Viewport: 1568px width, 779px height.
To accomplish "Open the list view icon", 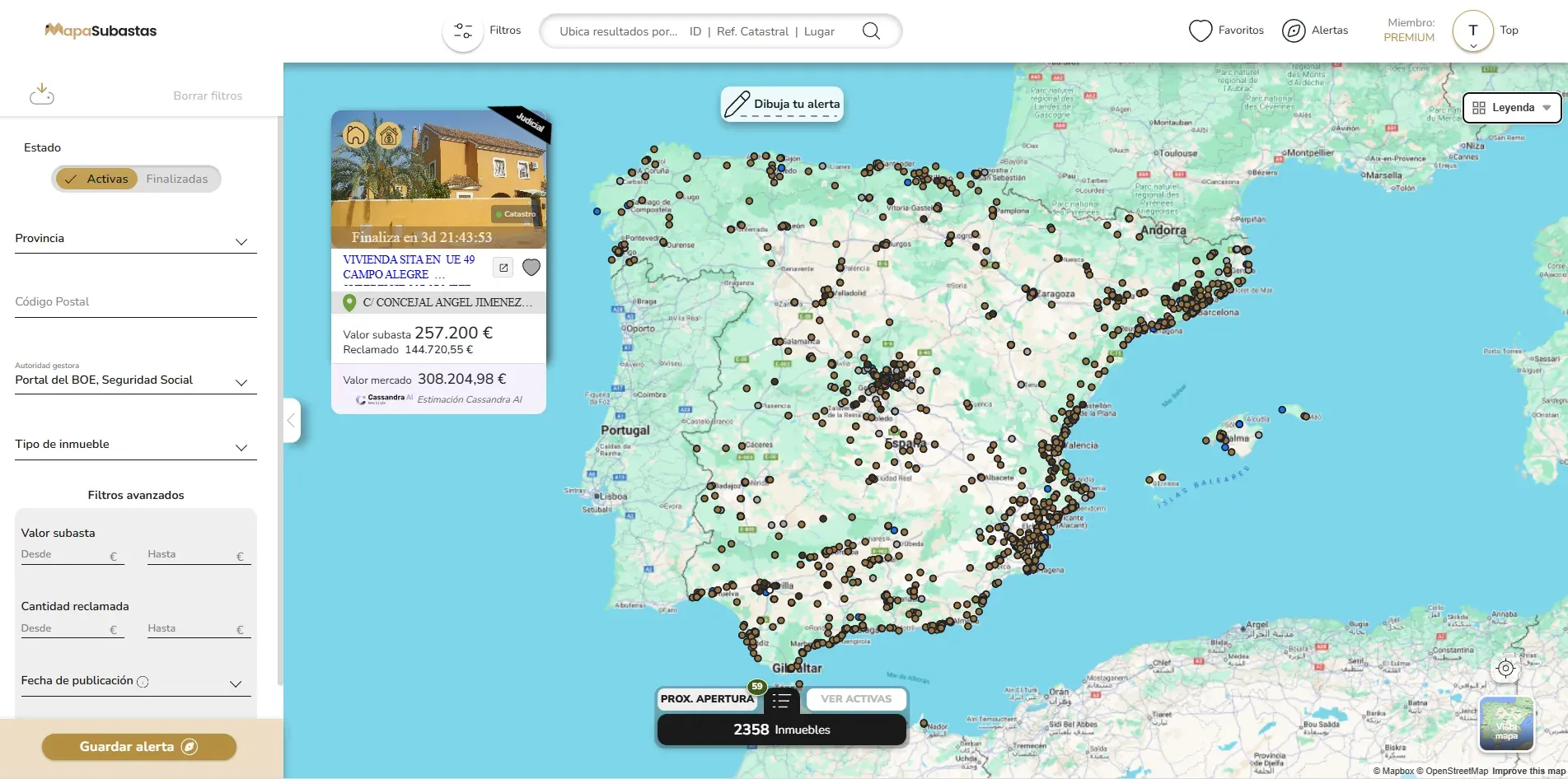I will point(781,701).
